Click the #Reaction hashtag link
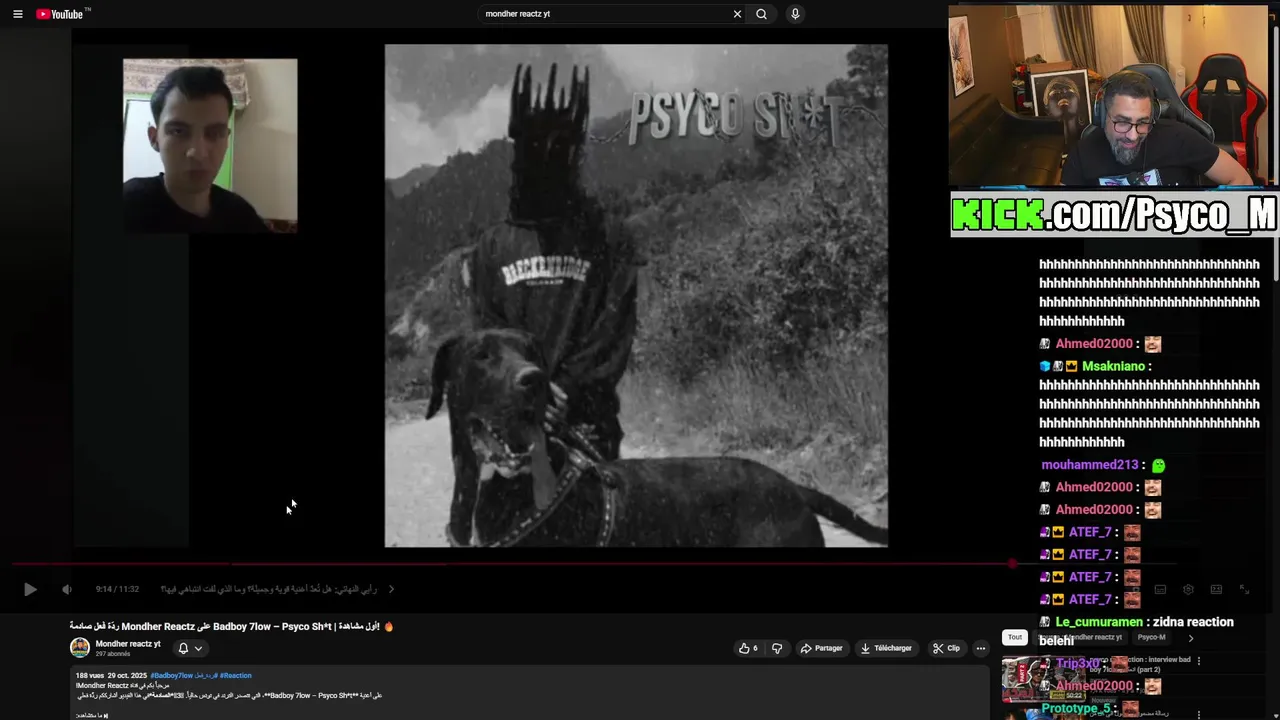 pyautogui.click(x=236, y=676)
